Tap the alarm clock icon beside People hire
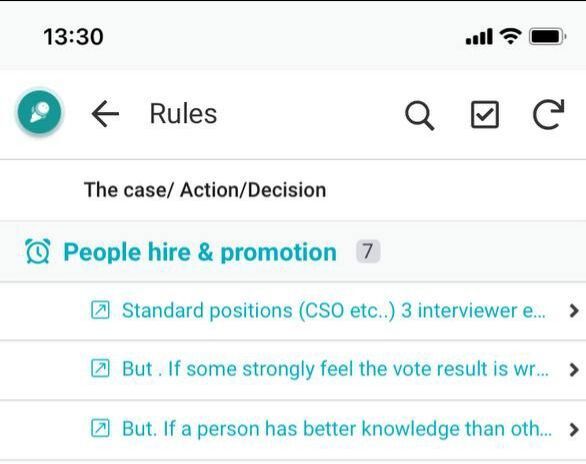Screen dimensions: 586x464 (37, 251)
